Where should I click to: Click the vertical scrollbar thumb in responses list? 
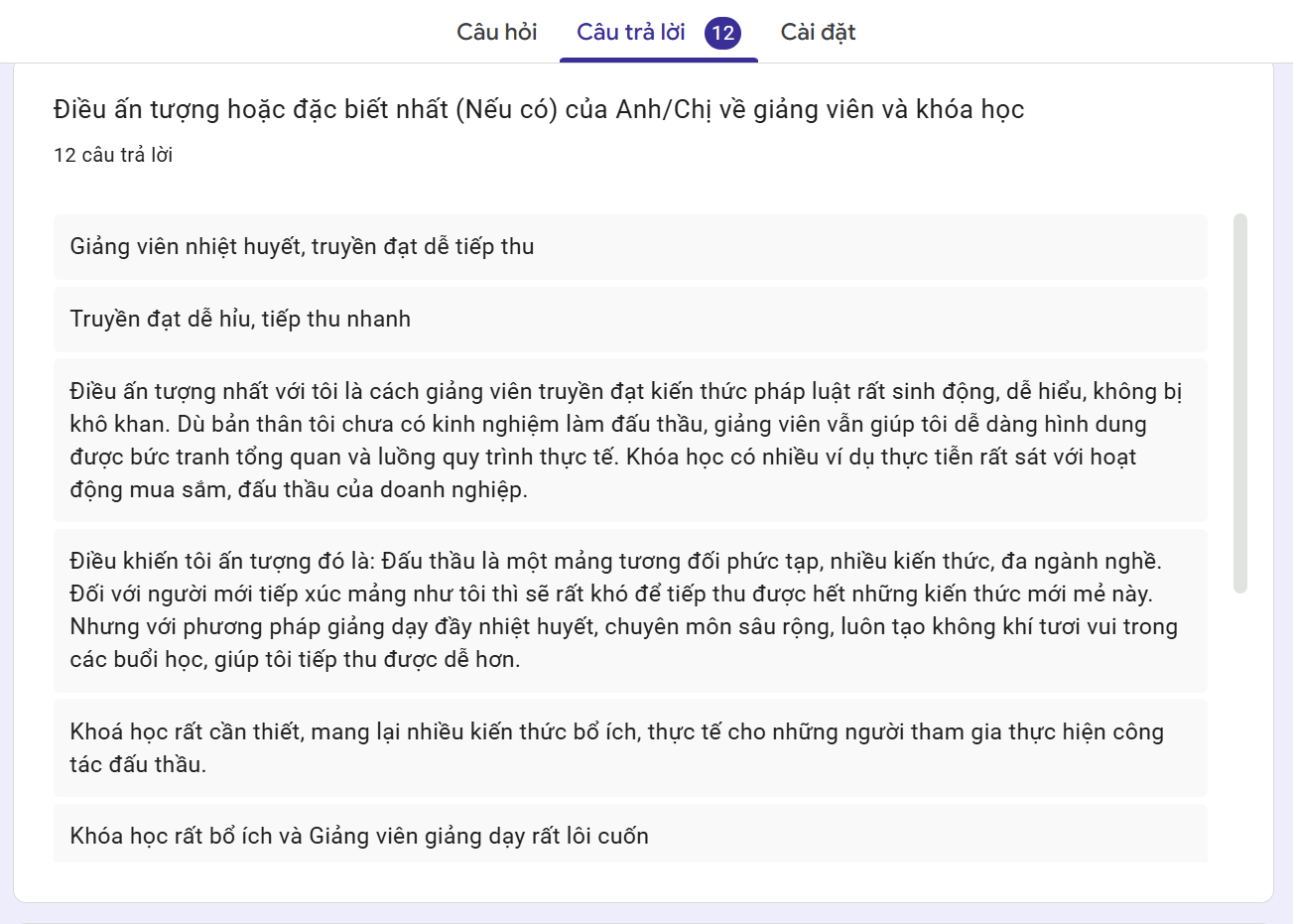pos(1239,403)
